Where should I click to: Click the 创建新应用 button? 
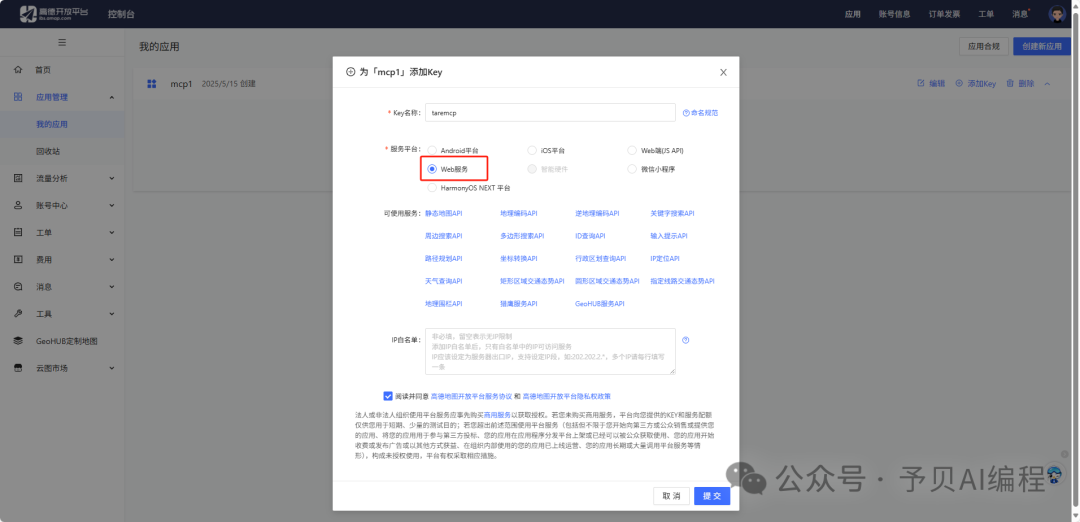1042,46
